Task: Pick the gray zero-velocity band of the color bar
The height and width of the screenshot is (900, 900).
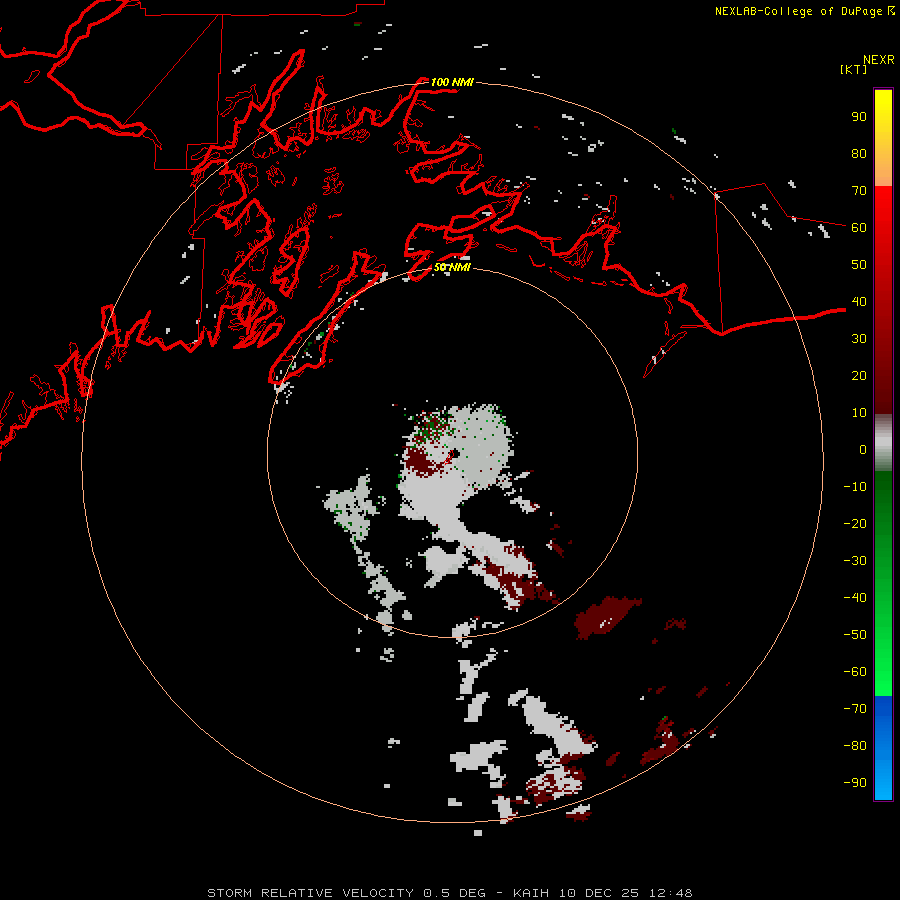Action: (883, 443)
